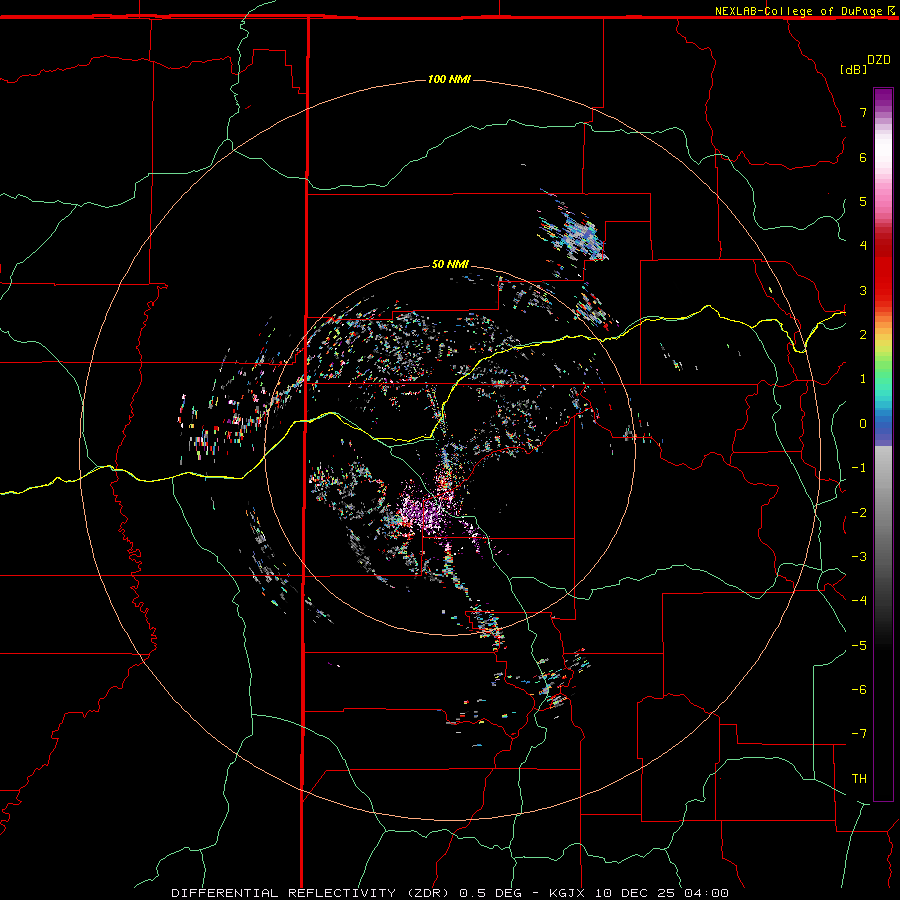Screen dimensions: 900x900
Task: Click the 6 value on color scale
Action: point(863,157)
